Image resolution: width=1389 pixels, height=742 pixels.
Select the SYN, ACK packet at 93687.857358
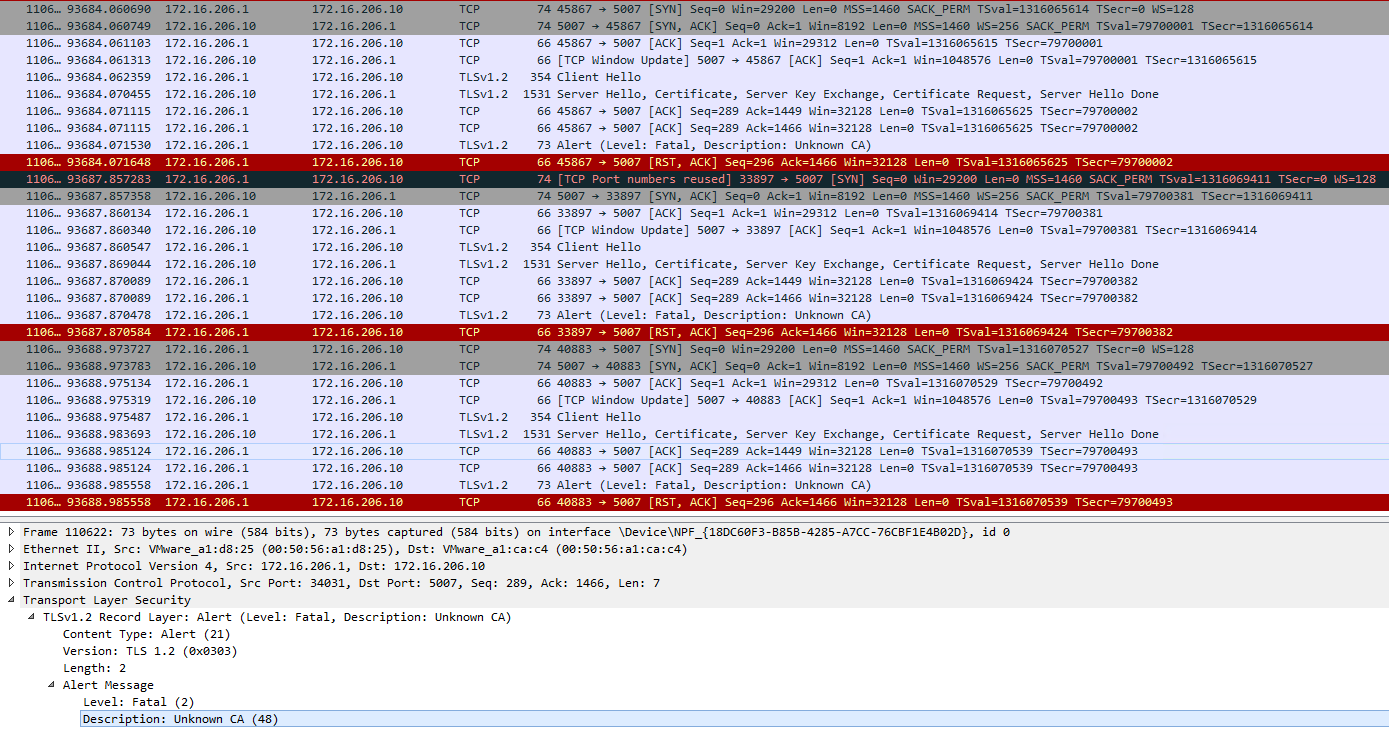[694, 196]
